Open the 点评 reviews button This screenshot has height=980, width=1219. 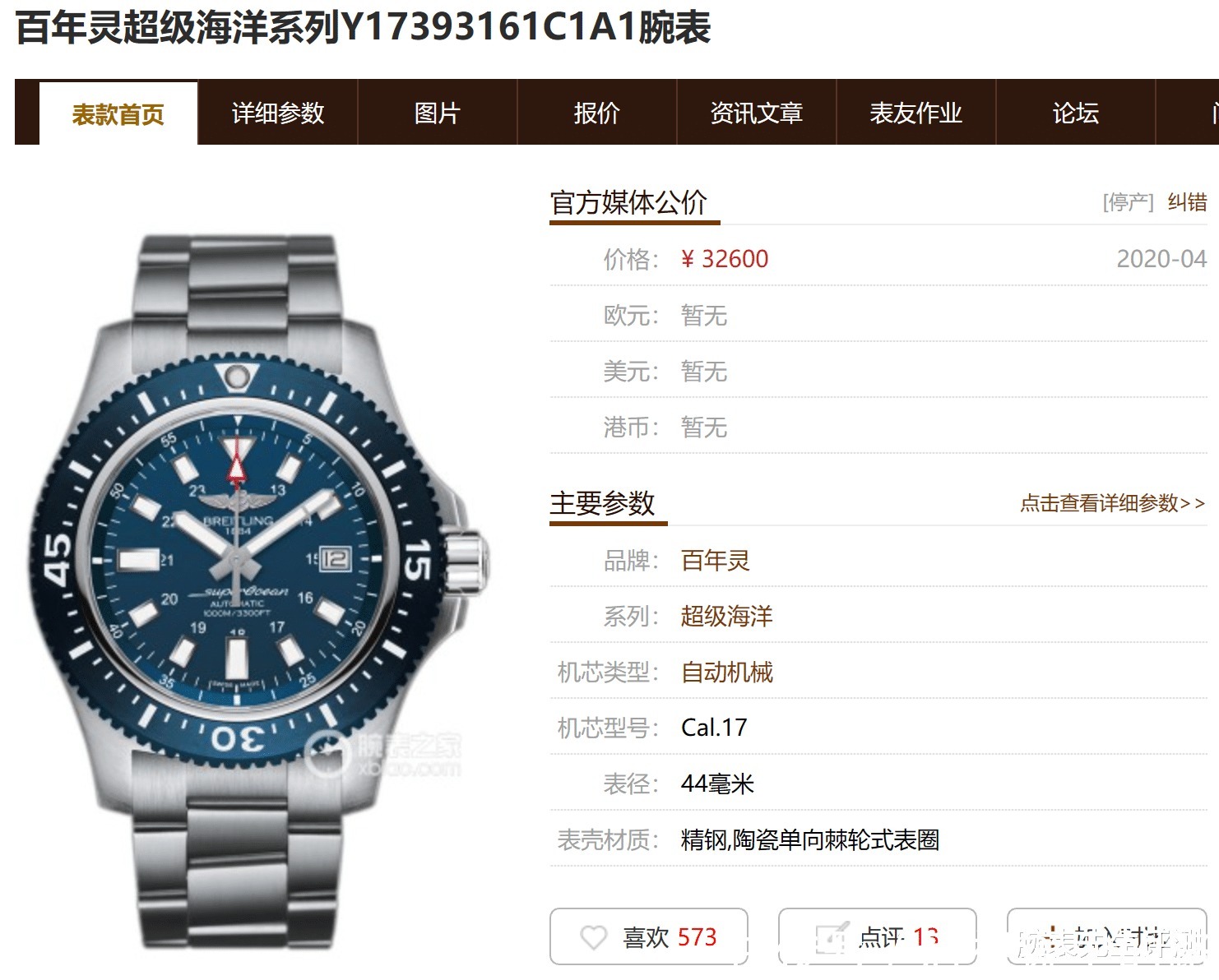(x=878, y=936)
